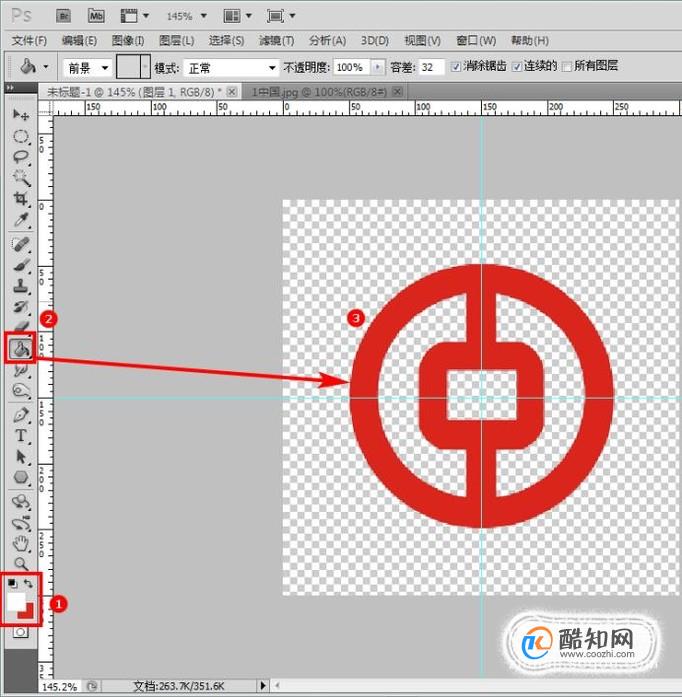Viewport: 682px width, 697px height.
Task: Close the 1中国.jpg document tab
Action: (x=397, y=92)
